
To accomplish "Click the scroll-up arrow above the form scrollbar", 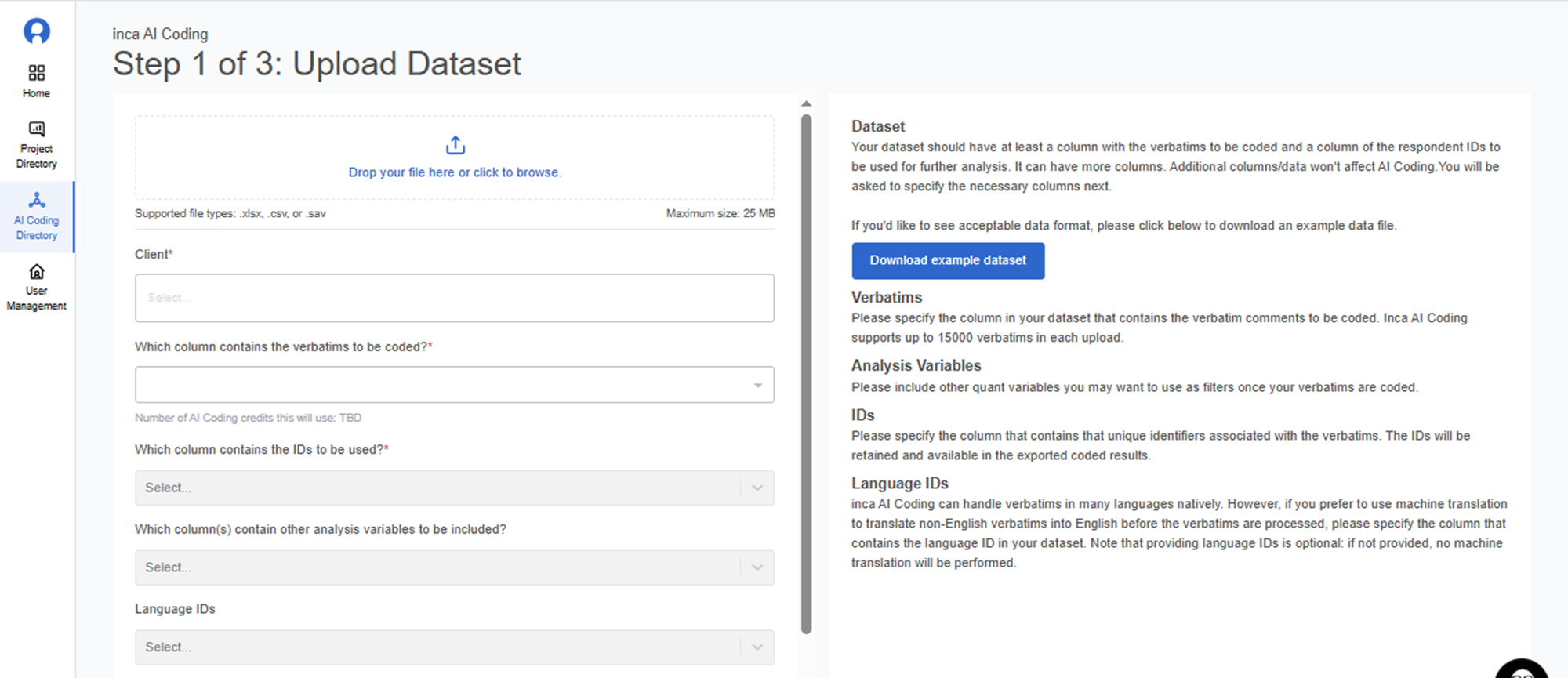I will (806, 103).
